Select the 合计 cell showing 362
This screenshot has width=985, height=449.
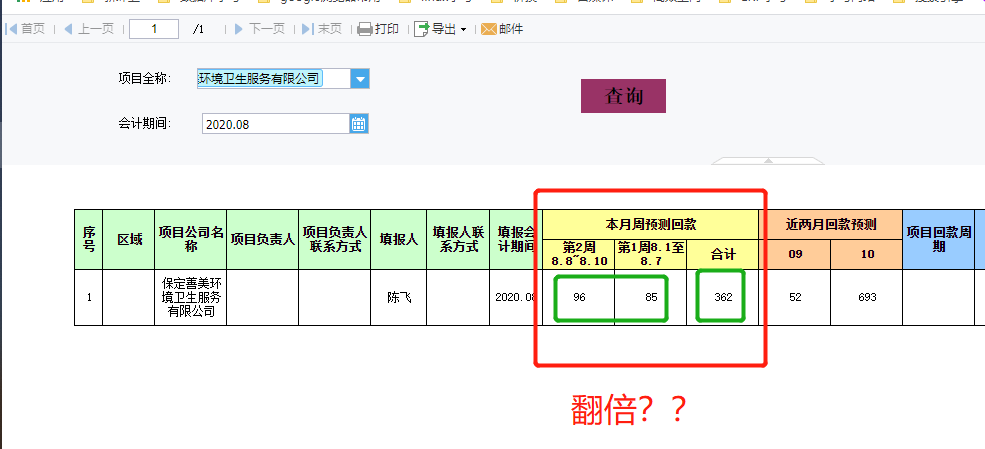tap(722, 298)
